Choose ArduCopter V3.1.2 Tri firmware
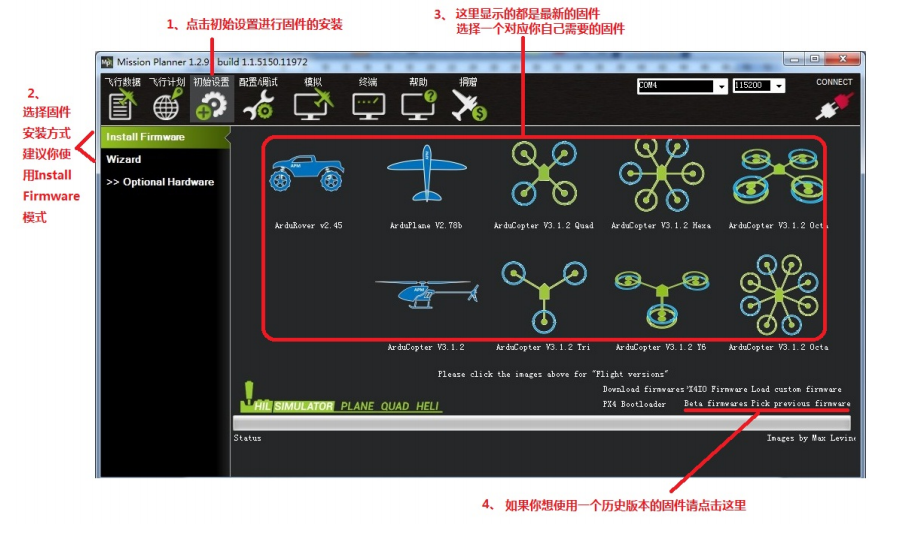 pos(544,297)
